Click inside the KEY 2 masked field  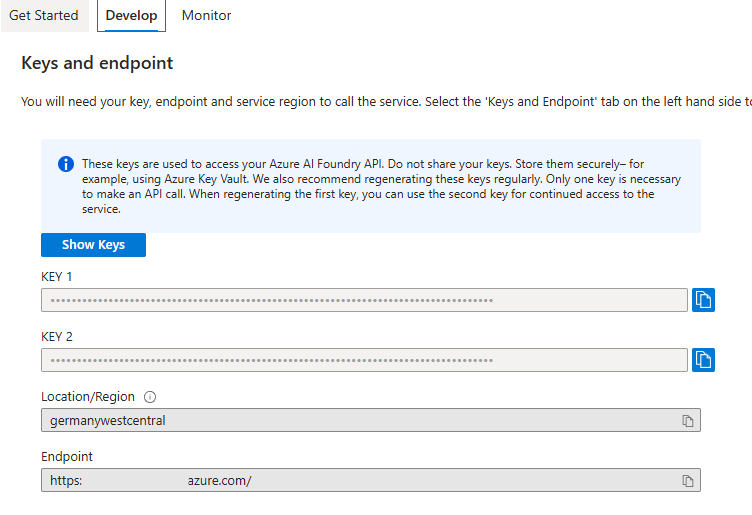[360, 360]
